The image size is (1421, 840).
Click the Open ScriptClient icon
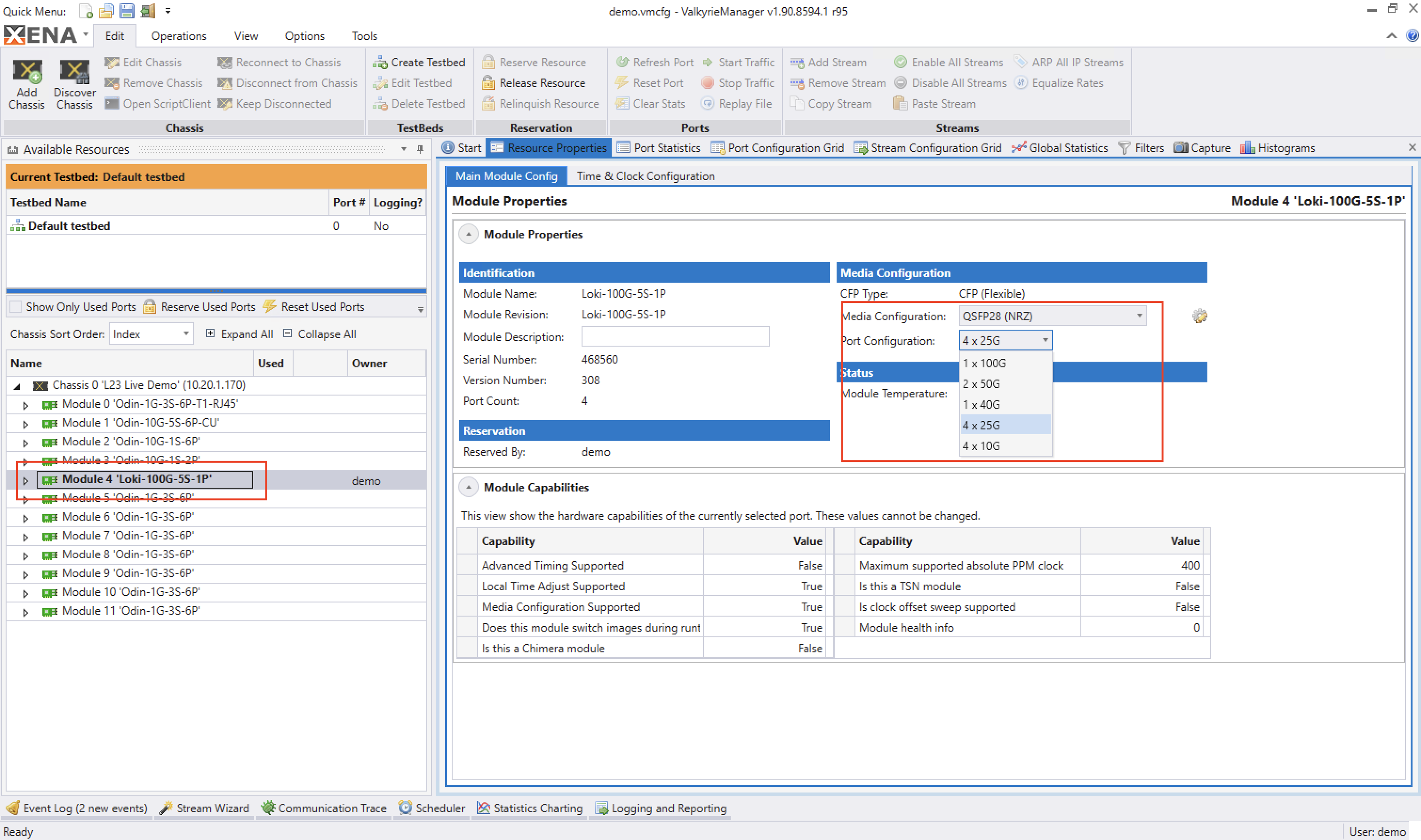112,103
